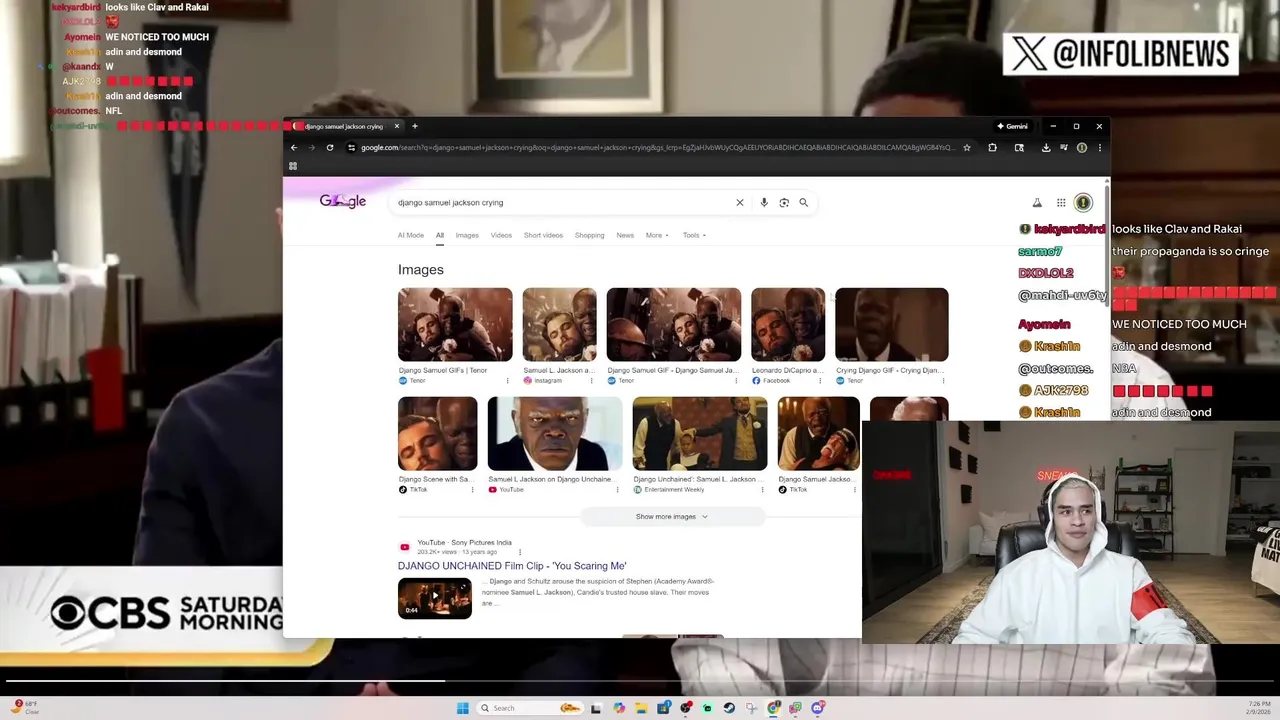The height and width of the screenshot is (720, 1280).
Task: Close the django samuel jackson crying tab
Action: (397, 126)
